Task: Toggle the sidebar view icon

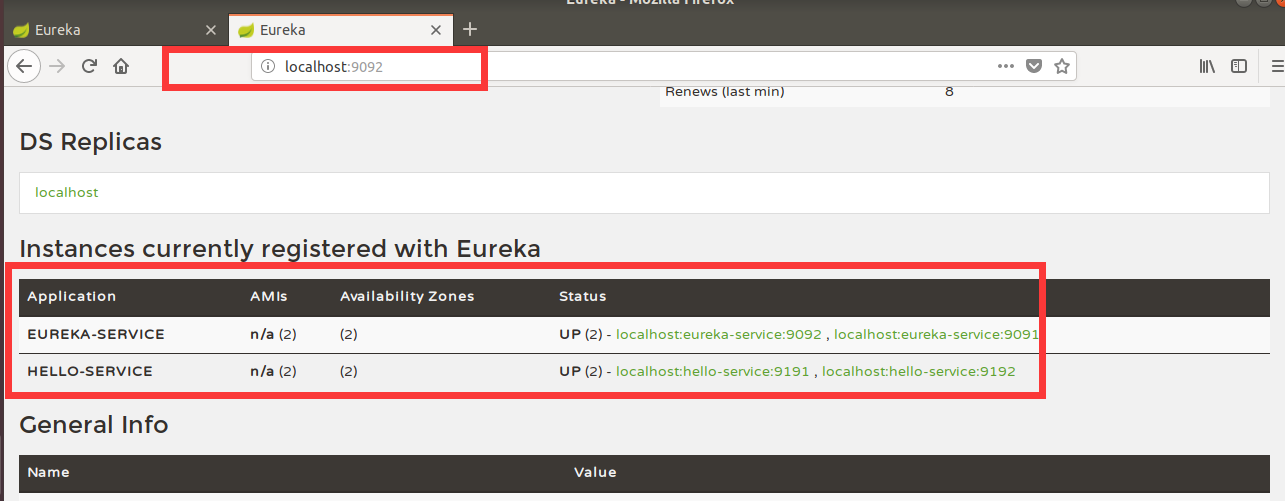Action: point(1239,66)
